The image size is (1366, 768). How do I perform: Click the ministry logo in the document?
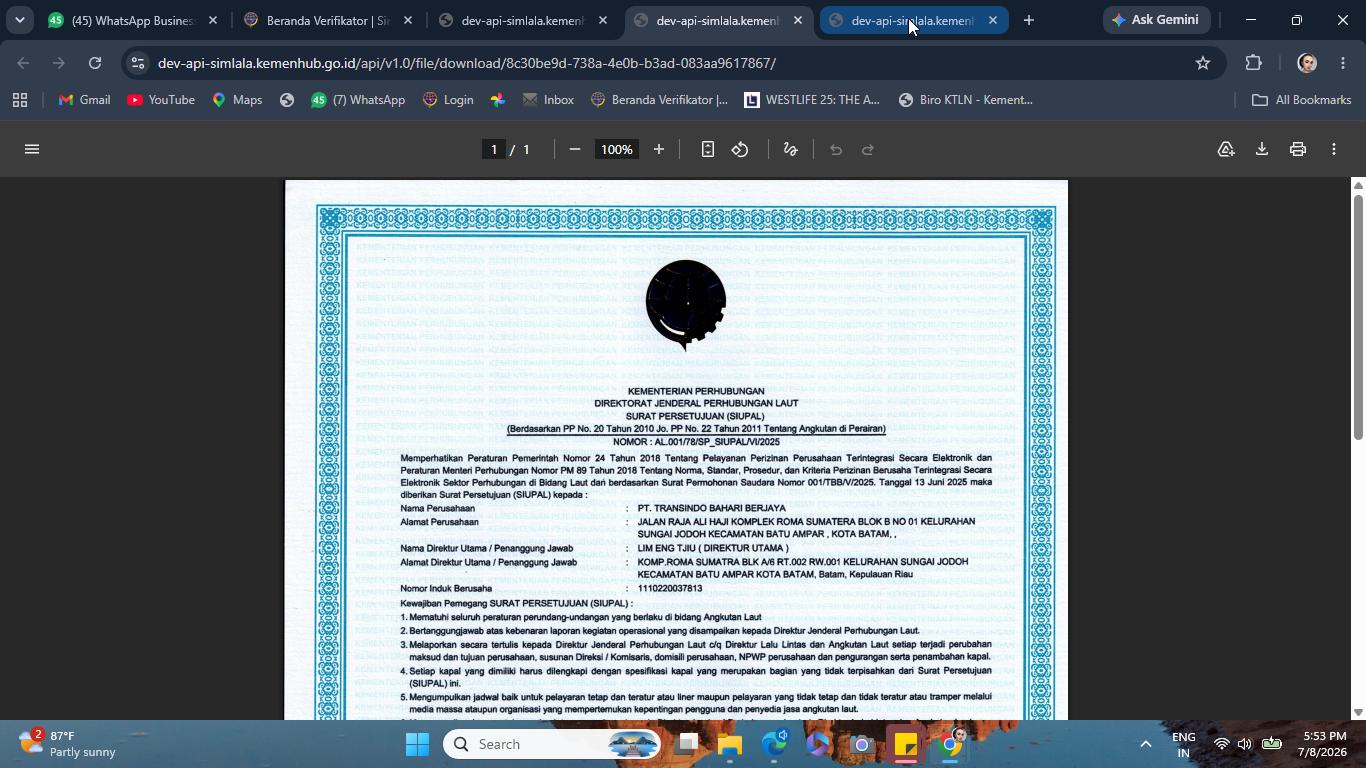[685, 305]
